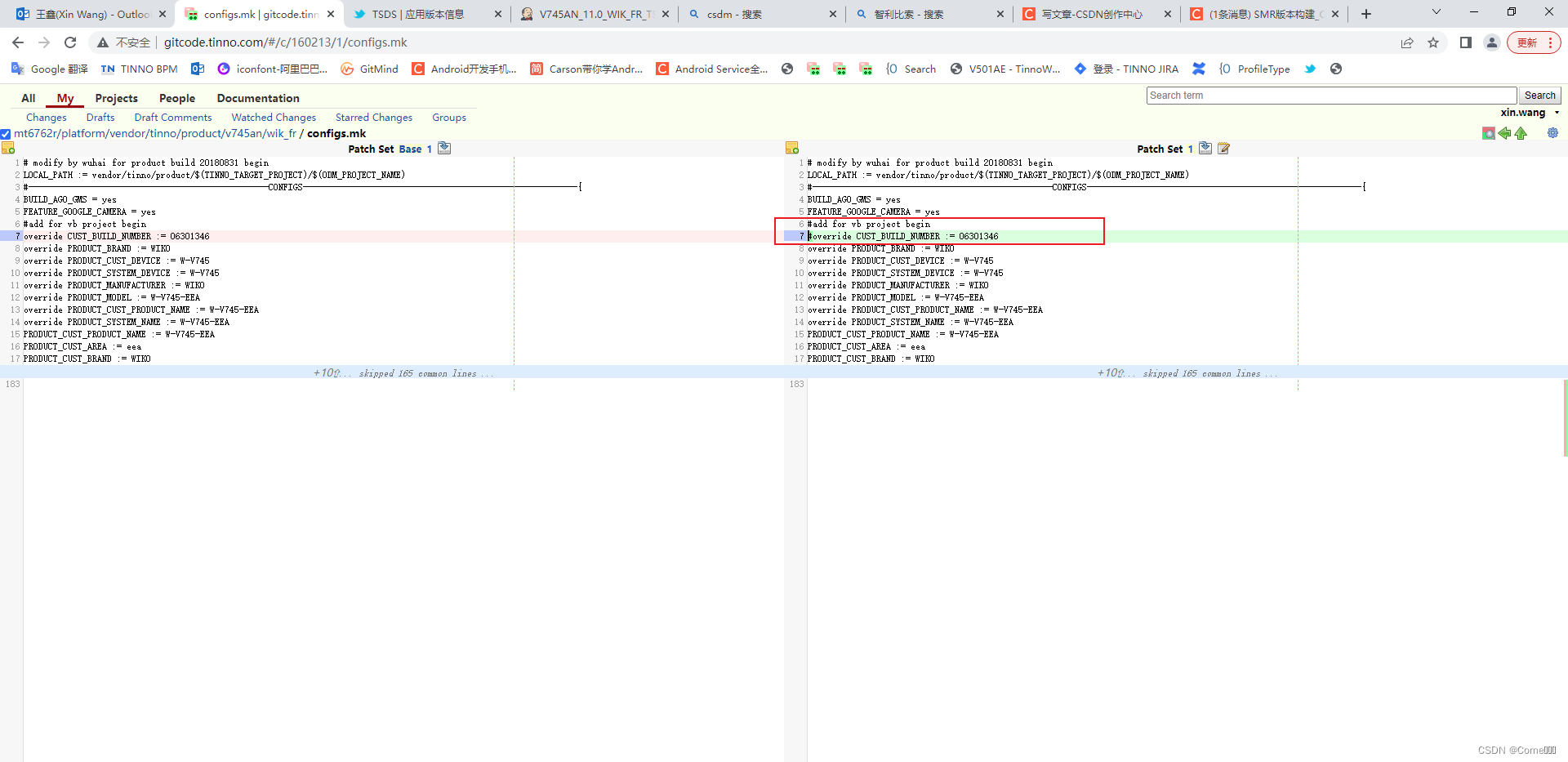Toggle the reviewed checkbox for configs.mk
Viewport: 1568px width, 762px height.
click(x=6, y=134)
